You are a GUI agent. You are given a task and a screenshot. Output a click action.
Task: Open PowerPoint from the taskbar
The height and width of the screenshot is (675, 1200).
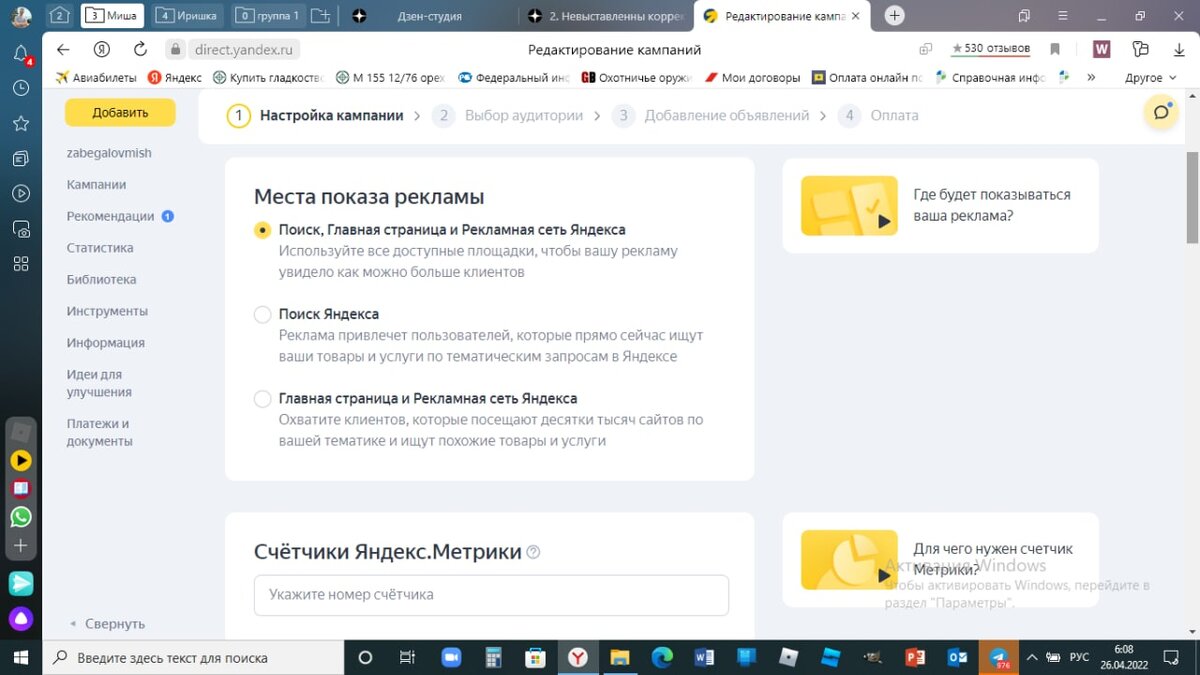(x=914, y=657)
